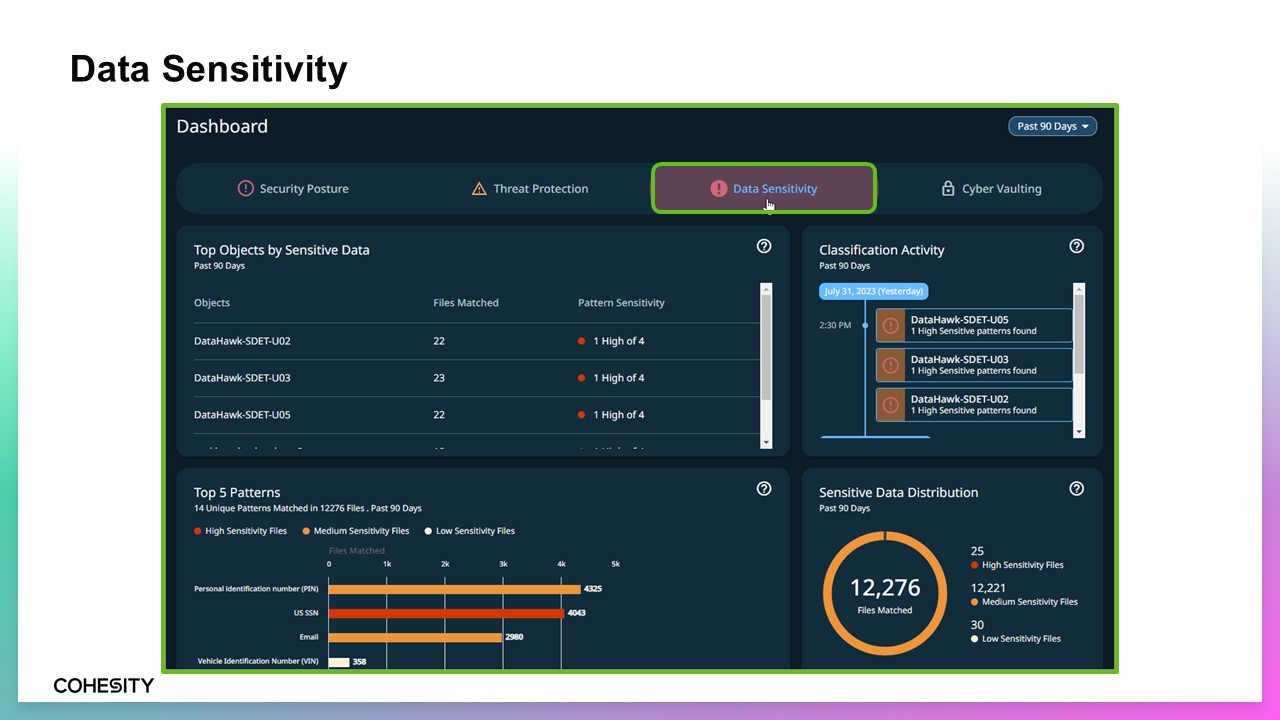Open help icon for Top 5 Patterns
This screenshot has width=1280, height=720.
pos(764,488)
